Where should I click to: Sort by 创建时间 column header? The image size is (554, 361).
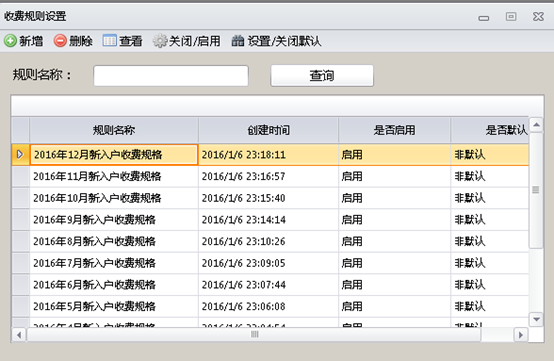click(269, 130)
